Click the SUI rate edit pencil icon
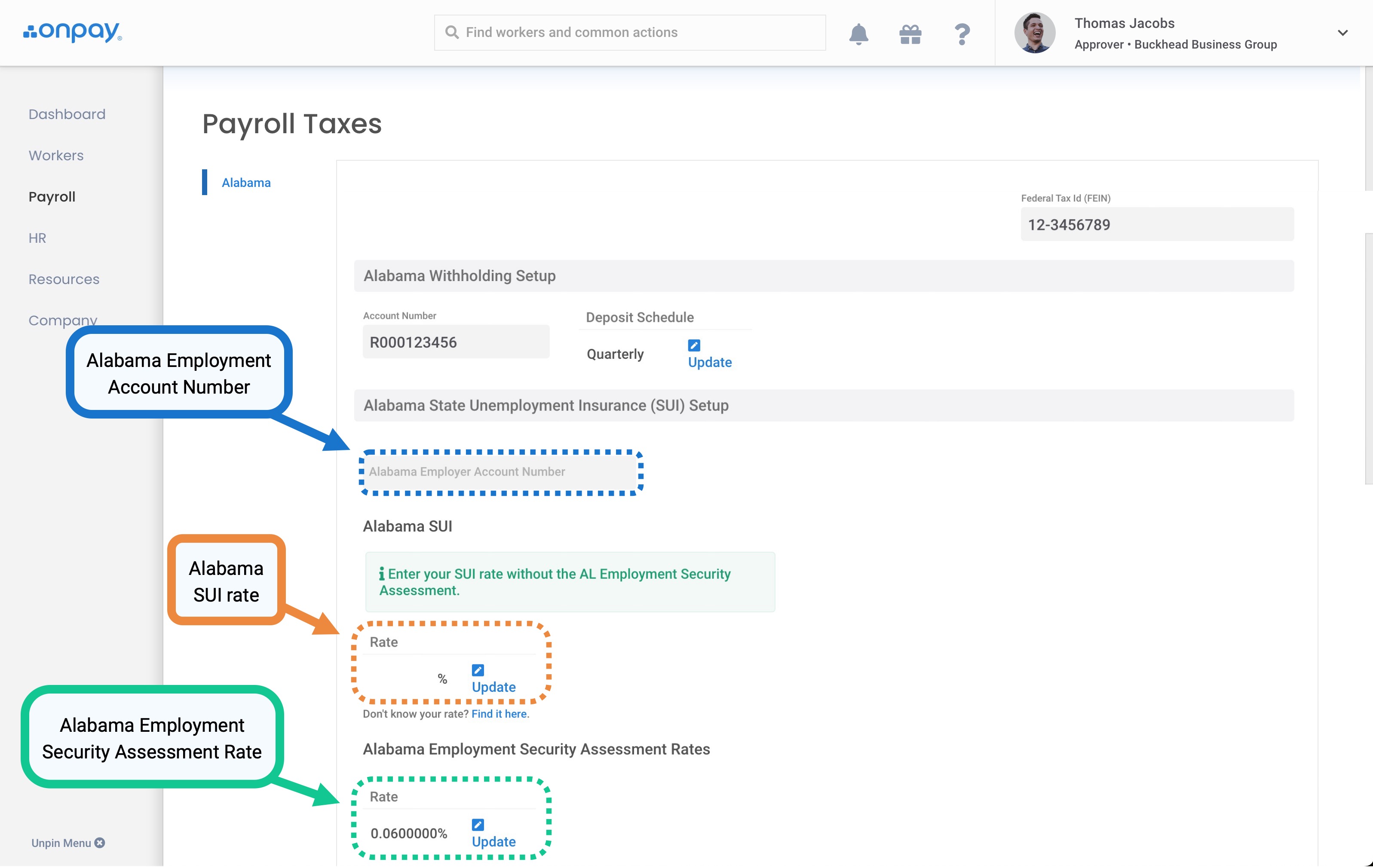1373x868 pixels. coord(478,670)
